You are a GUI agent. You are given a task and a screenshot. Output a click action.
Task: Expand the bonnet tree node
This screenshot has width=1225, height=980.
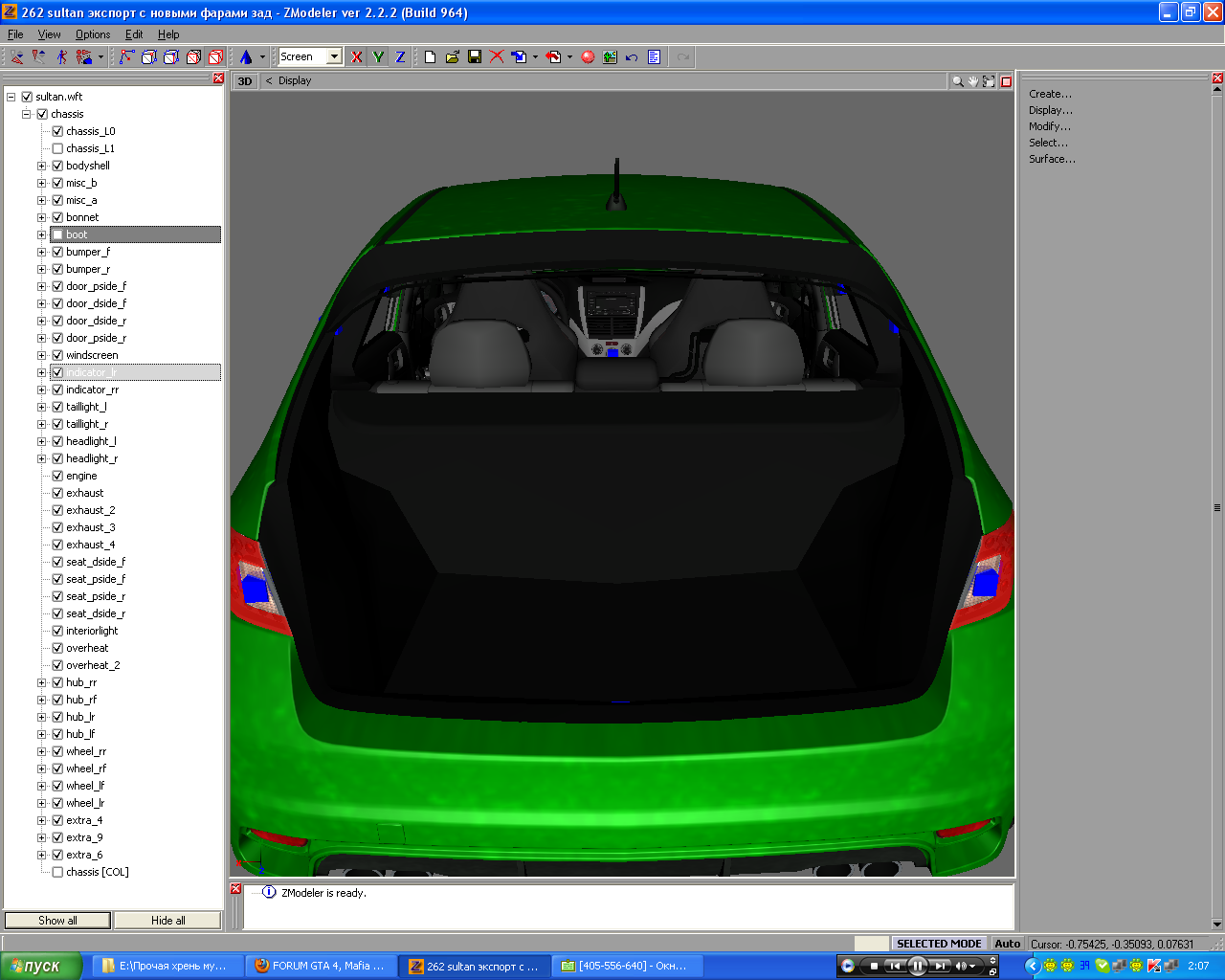(x=41, y=217)
